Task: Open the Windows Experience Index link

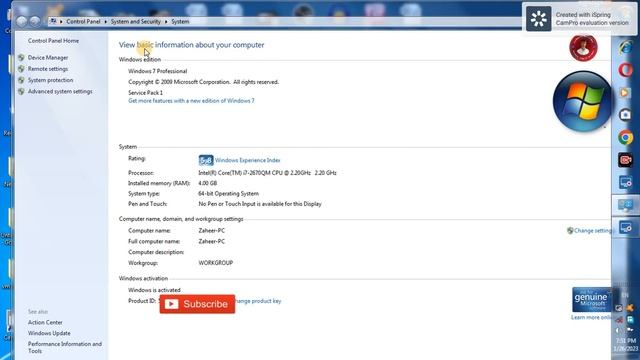Action: point(247,160)
